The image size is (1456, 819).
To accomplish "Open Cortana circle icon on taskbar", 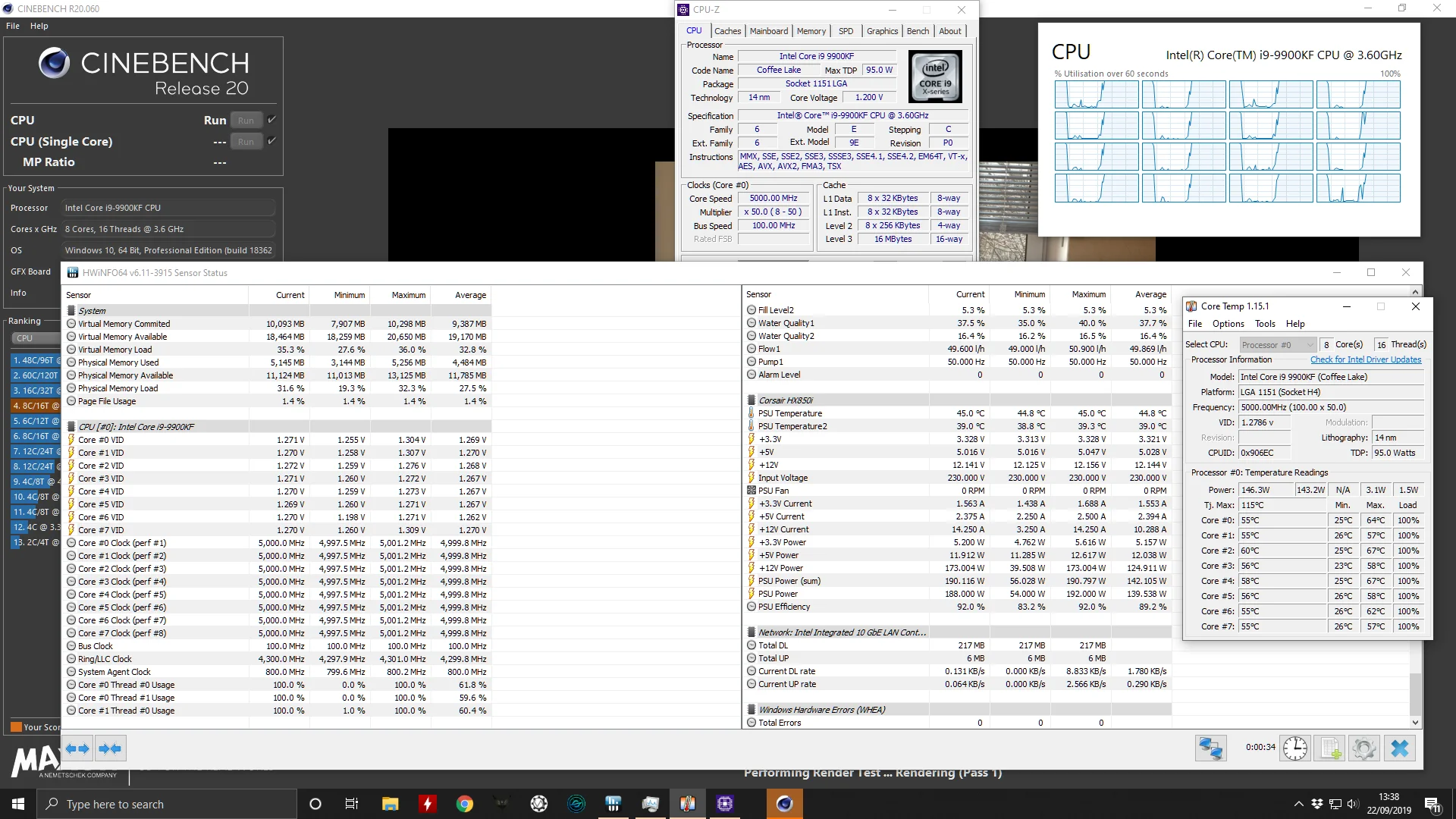I will [x=315, y=804].
